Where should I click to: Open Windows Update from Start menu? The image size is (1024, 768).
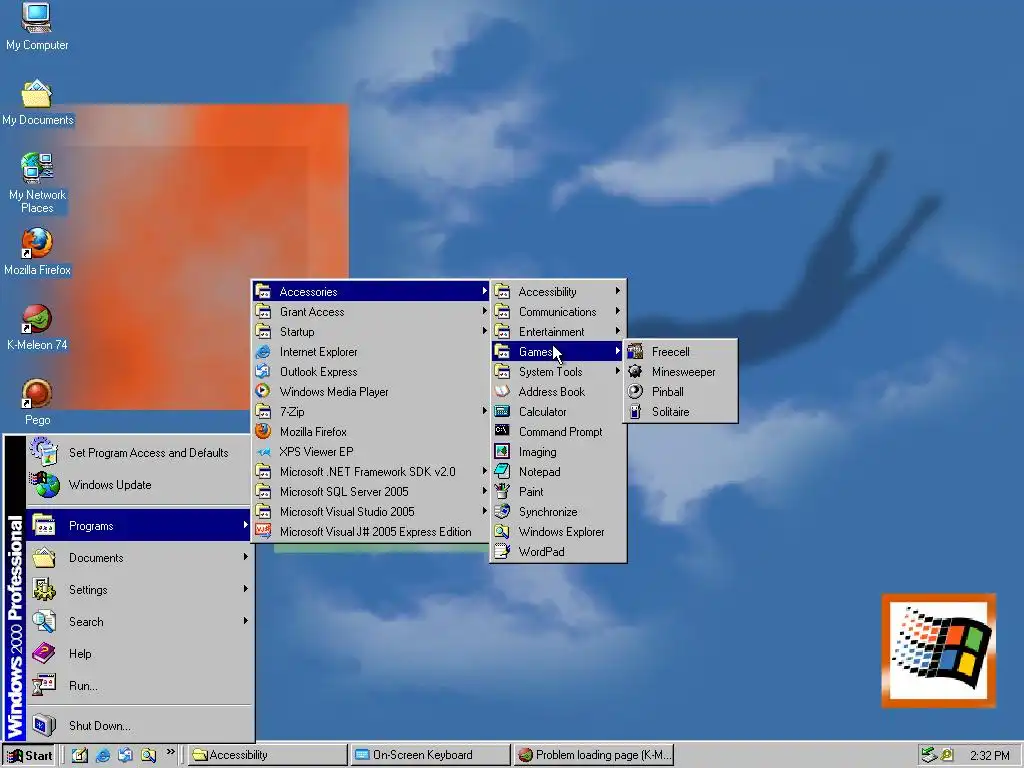138,485
